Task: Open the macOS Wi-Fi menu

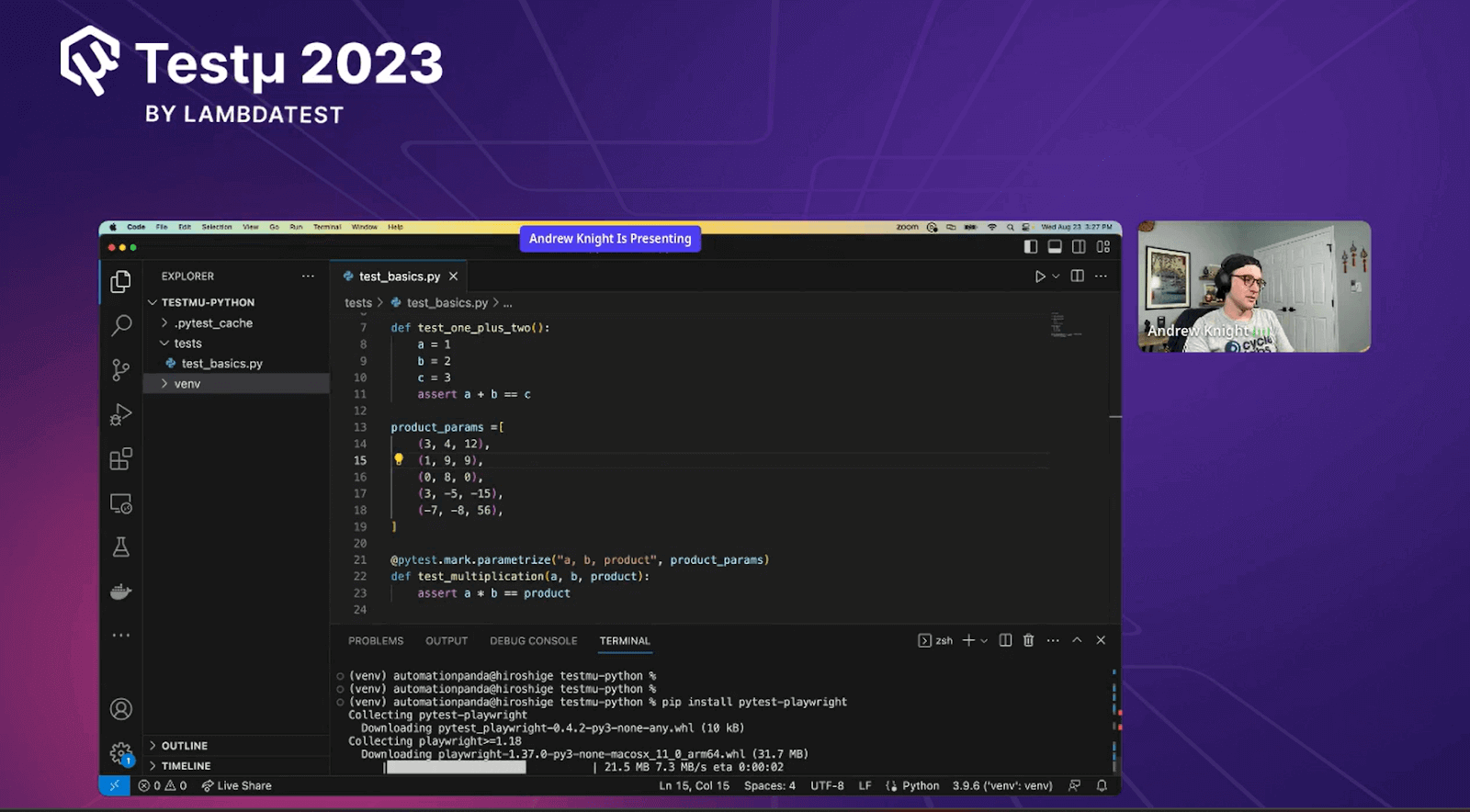Action: click(992, 227)
